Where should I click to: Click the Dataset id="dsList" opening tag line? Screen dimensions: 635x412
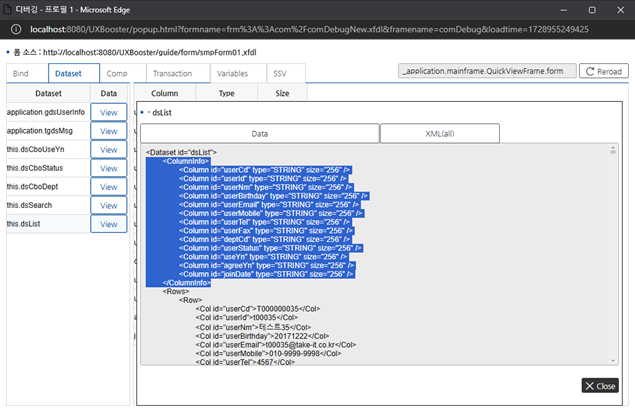(x=181, y=152)
